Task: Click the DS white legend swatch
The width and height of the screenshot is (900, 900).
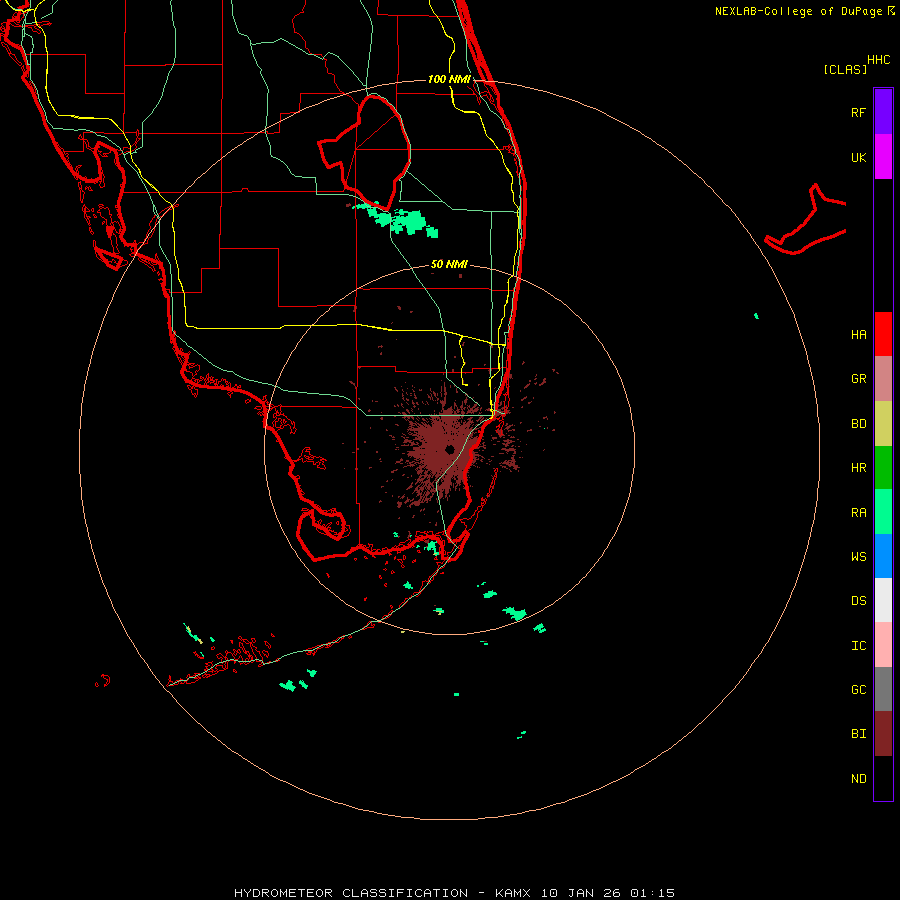Action: (883, 600)
